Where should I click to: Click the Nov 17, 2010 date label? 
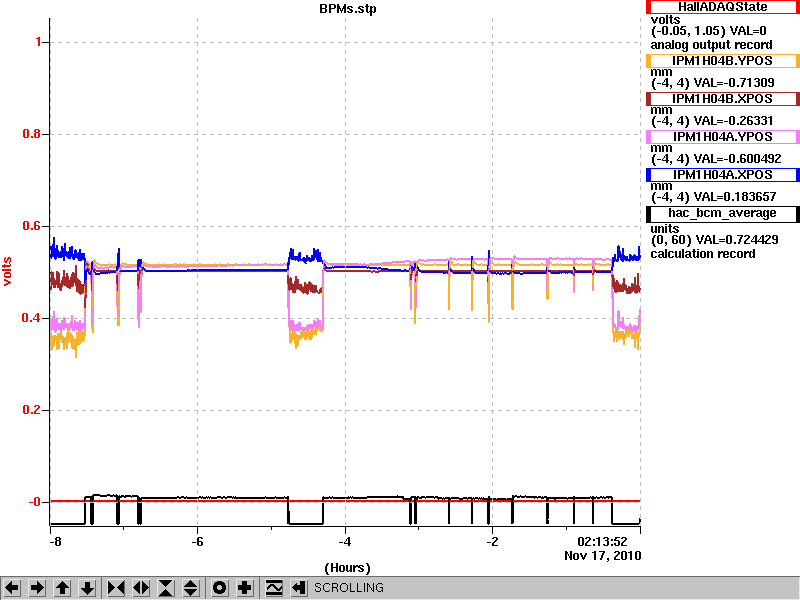(603, 556)
